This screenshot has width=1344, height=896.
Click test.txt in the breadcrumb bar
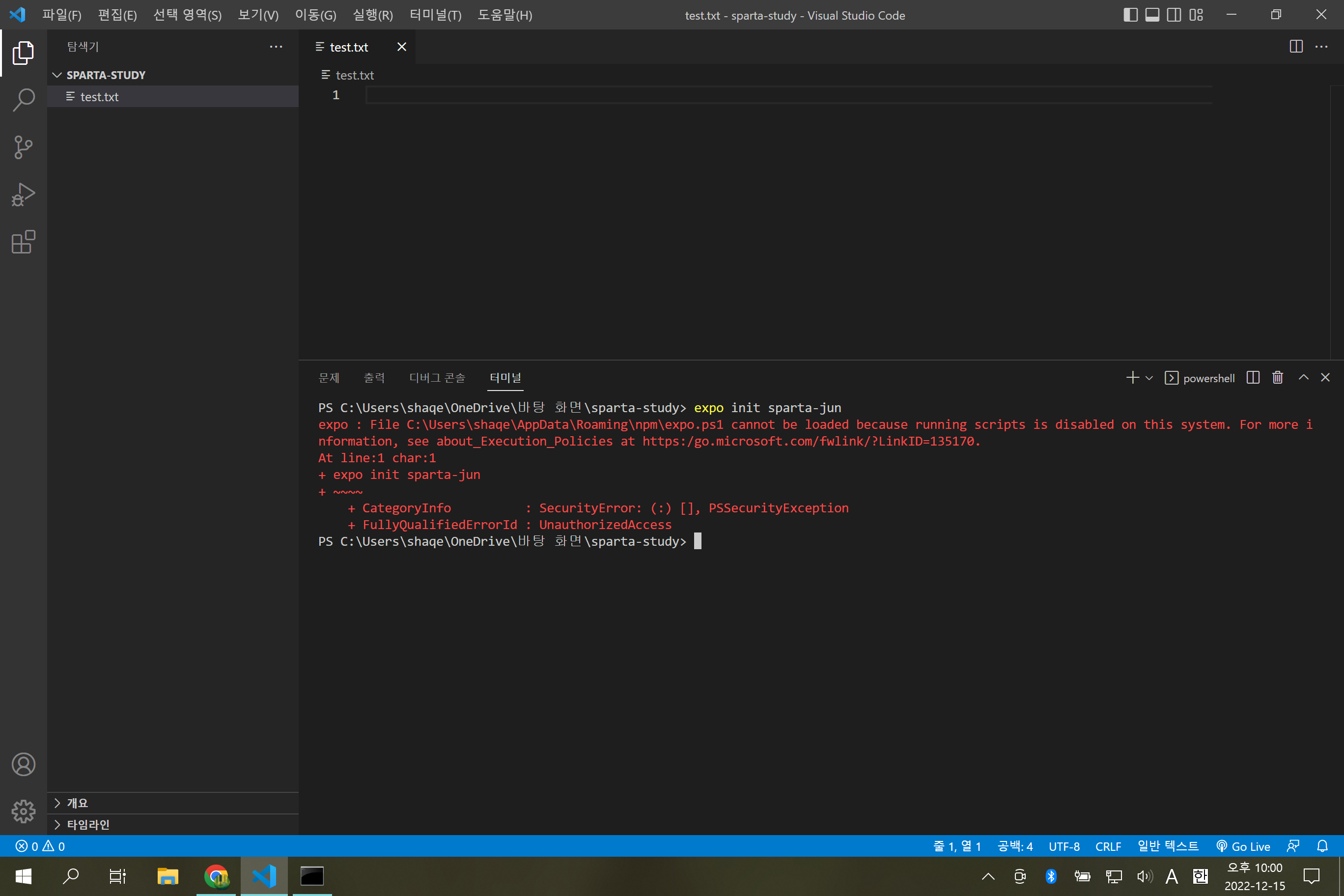tap(354, 75)
